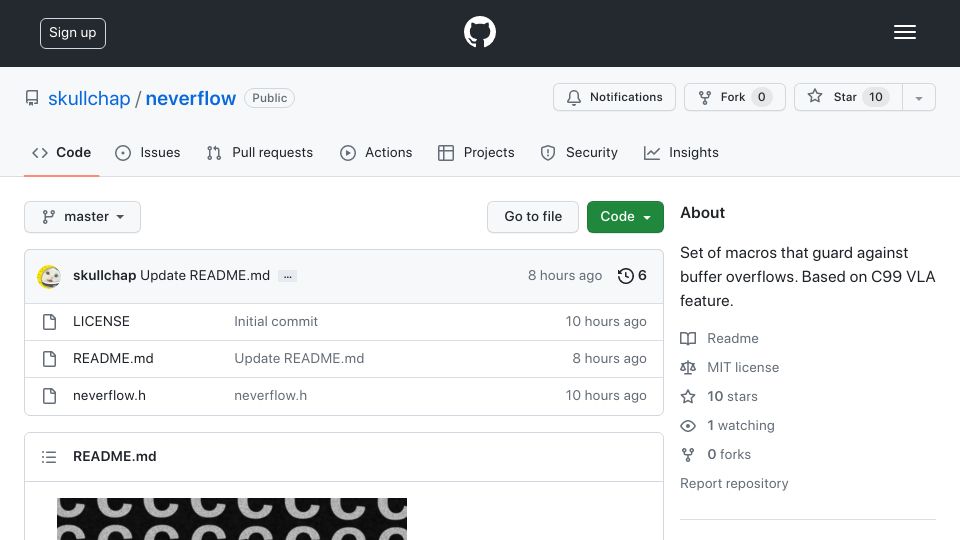This screenshot has height=540, width=960.
Task: Click the repository icon beside skullchap
Action: (32, 98)
